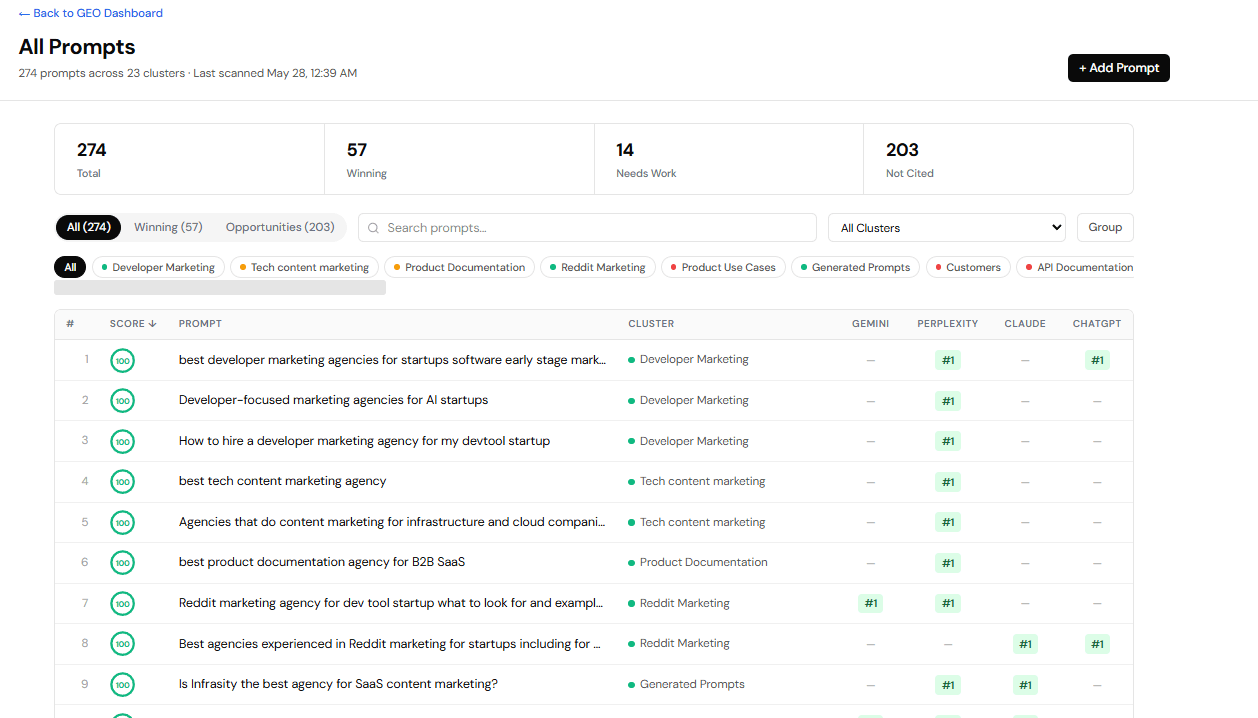
Task: Click score 100 circle in row 8
Action: (x=122, y=644)
